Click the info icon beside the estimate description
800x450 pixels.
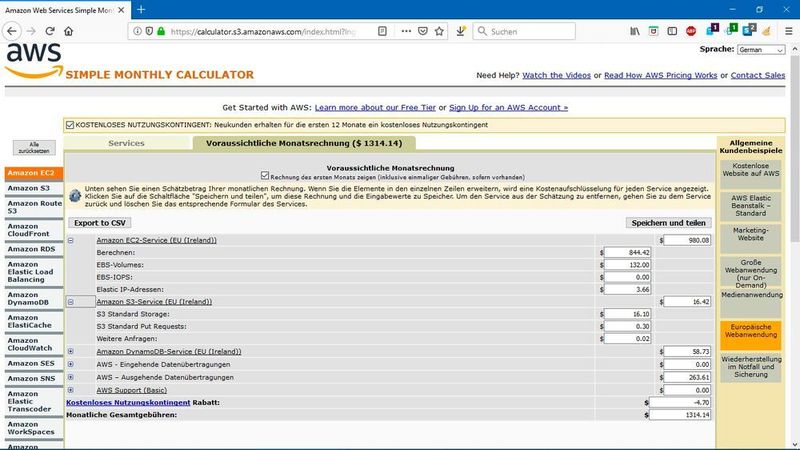pos(75,195)
